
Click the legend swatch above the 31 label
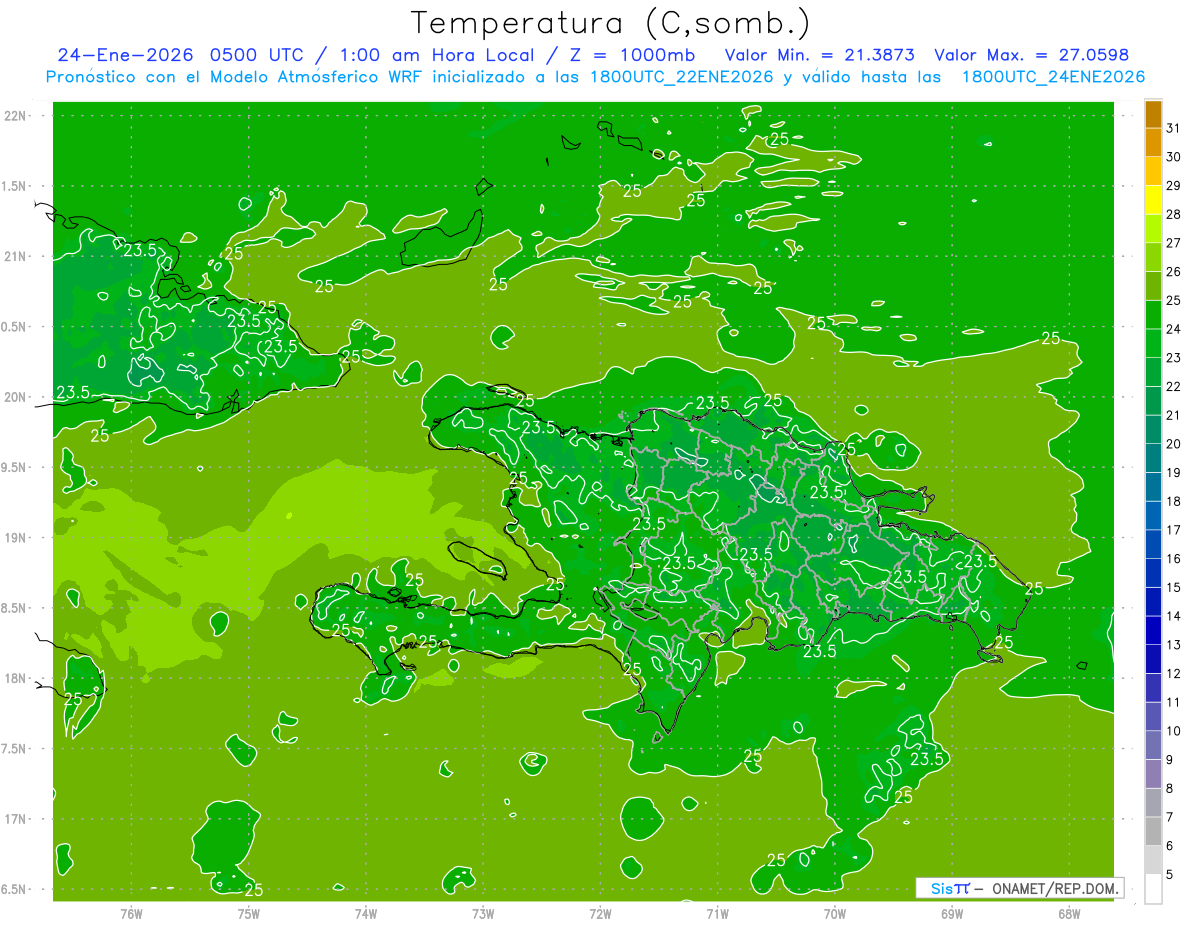point(1153,114)
